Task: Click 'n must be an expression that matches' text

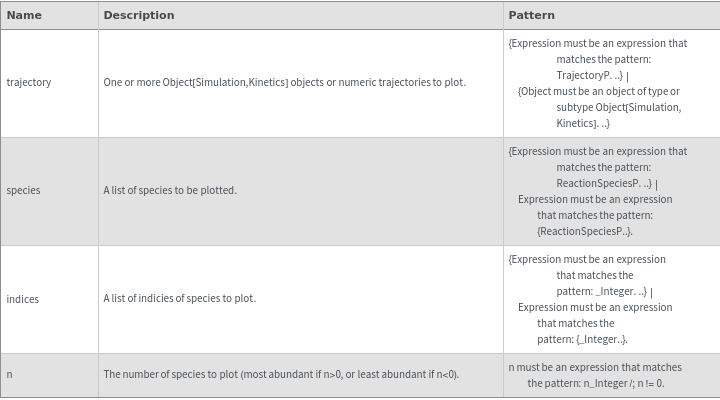Action: pyautogui.click(x=595, y=367)
